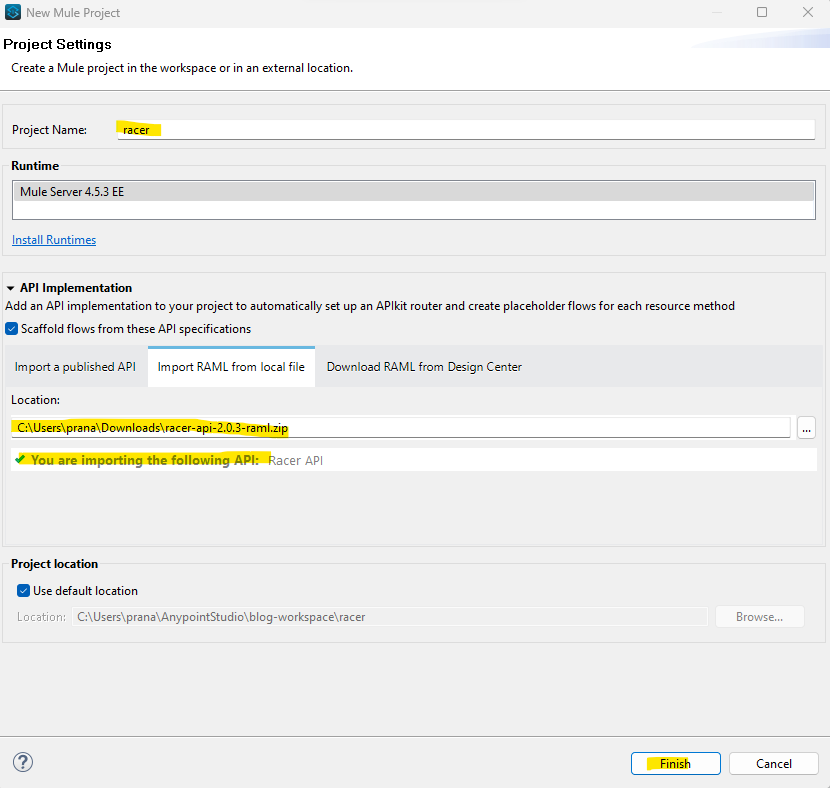Click the disabled Browse button
This screenshot has height=788, width=830.
(x=759, y=617)
